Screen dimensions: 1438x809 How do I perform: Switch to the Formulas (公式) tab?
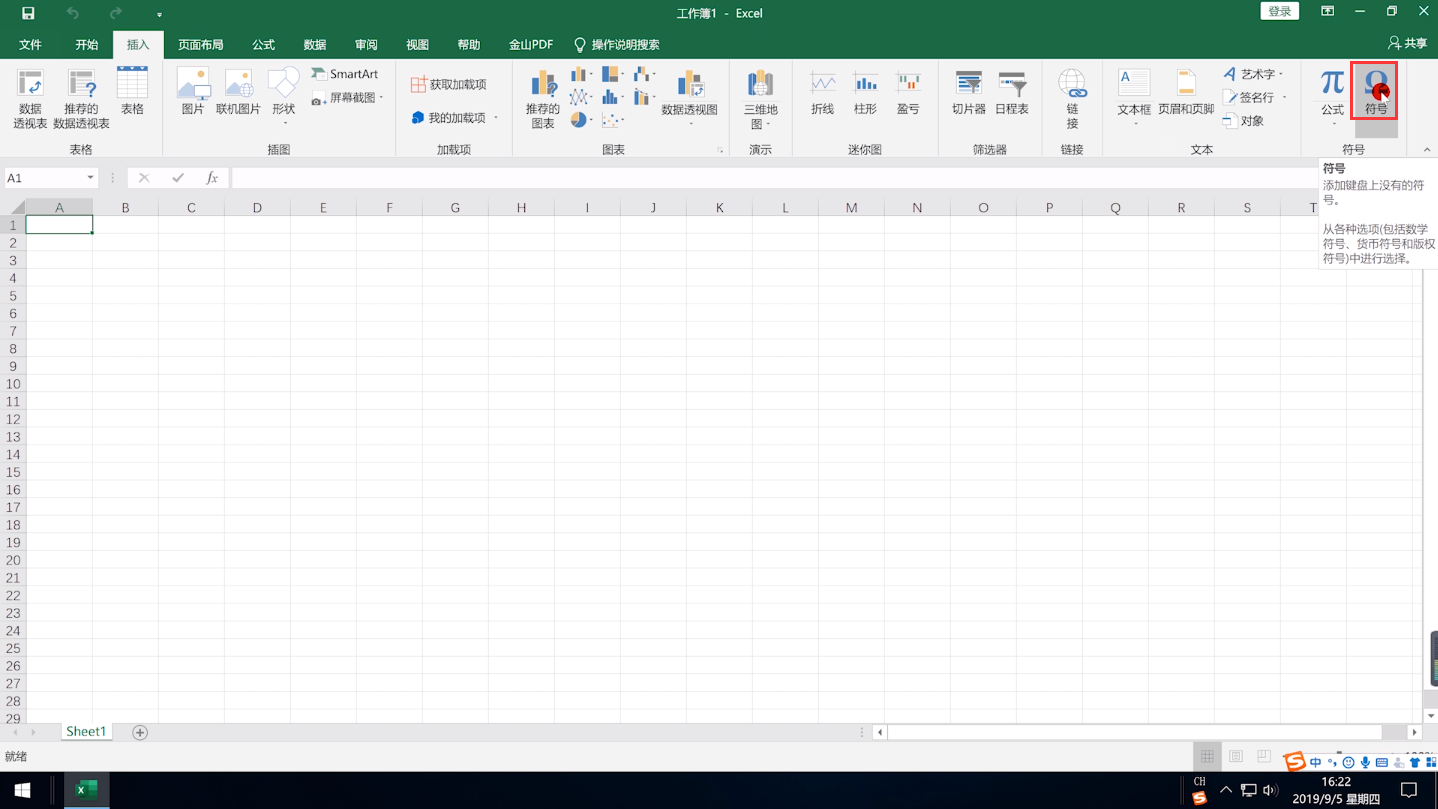point(263,45)
